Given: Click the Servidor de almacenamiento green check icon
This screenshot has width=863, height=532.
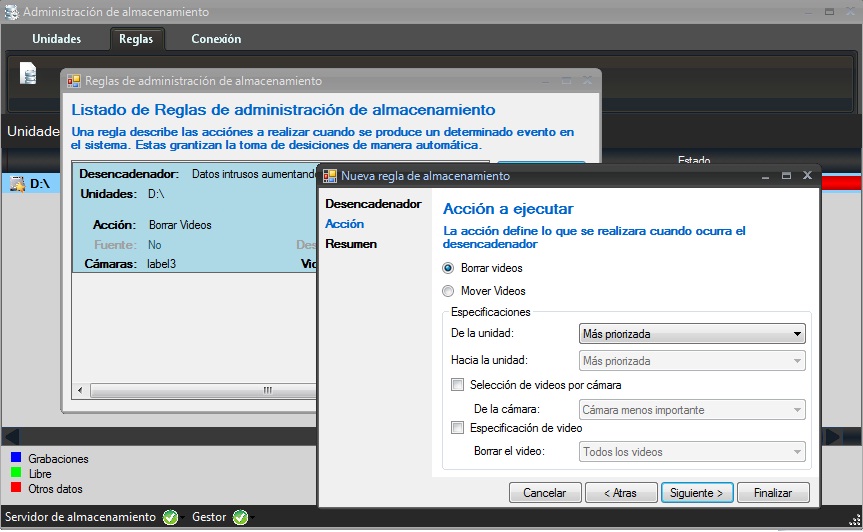Looking at the screenshot, I should tap(170, 517).
